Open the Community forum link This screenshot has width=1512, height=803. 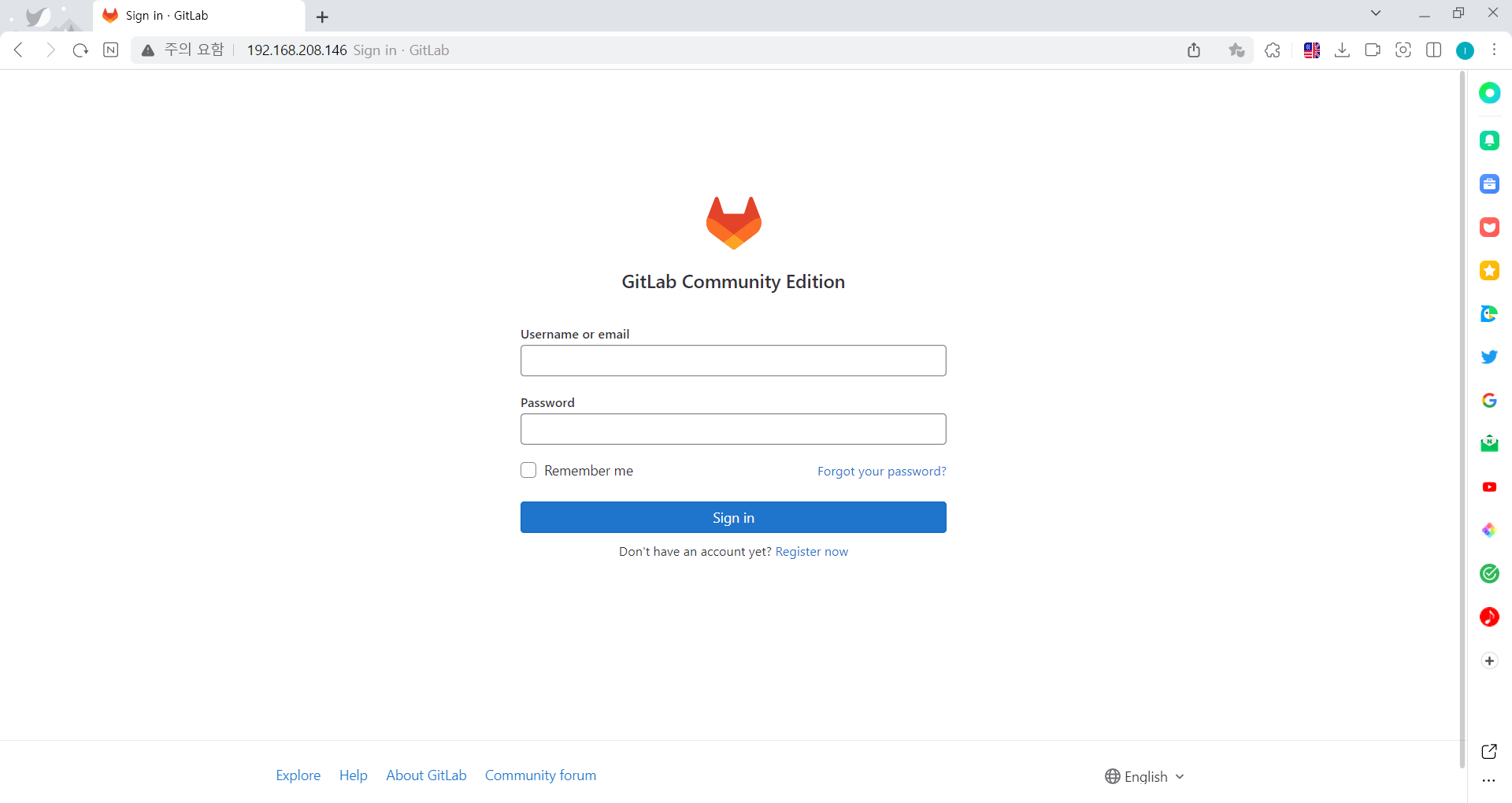pyautogui.click(x=540, y=775)
